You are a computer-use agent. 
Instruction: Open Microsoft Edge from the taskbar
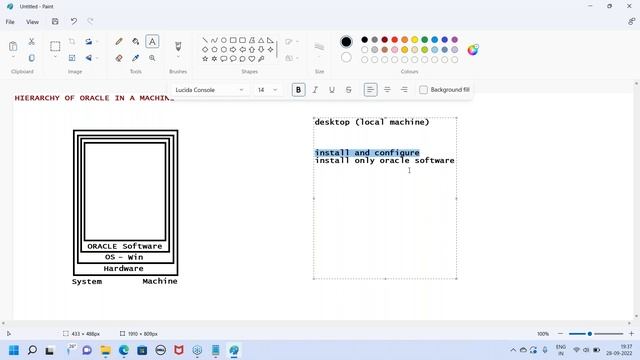[124, 350]
